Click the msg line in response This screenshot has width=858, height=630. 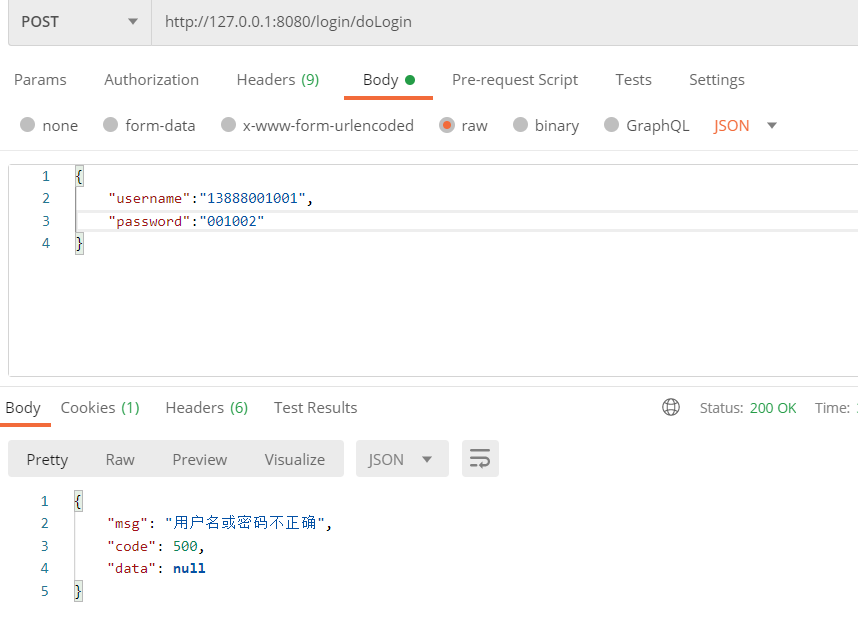tap(219, 523)
